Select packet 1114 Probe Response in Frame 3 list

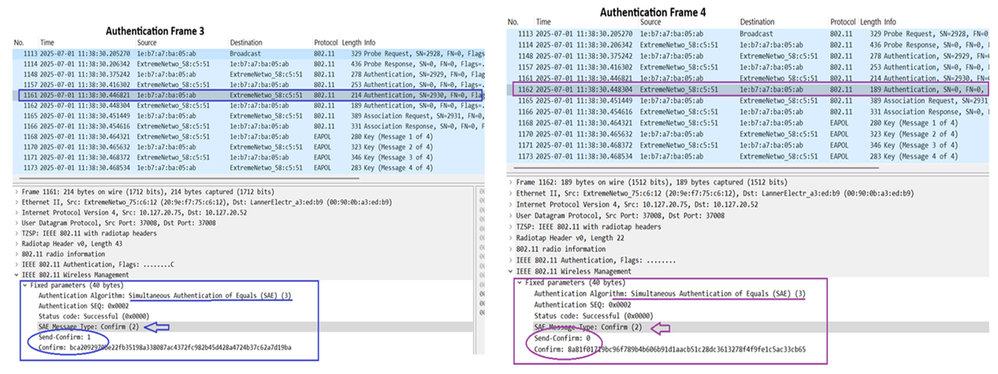(x=248, y=64)
